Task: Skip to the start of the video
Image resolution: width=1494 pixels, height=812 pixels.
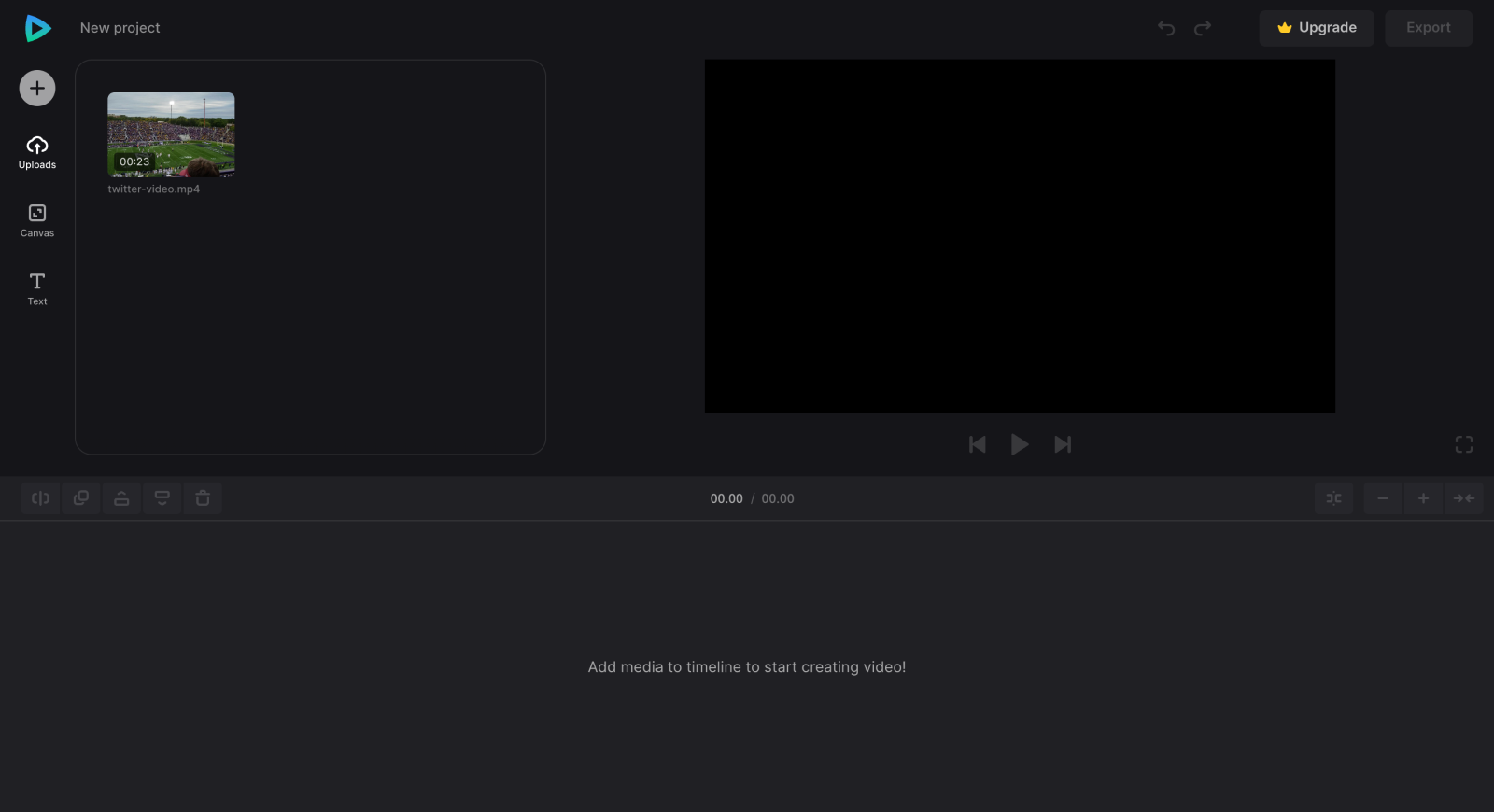Action: (x=978, y=444)
